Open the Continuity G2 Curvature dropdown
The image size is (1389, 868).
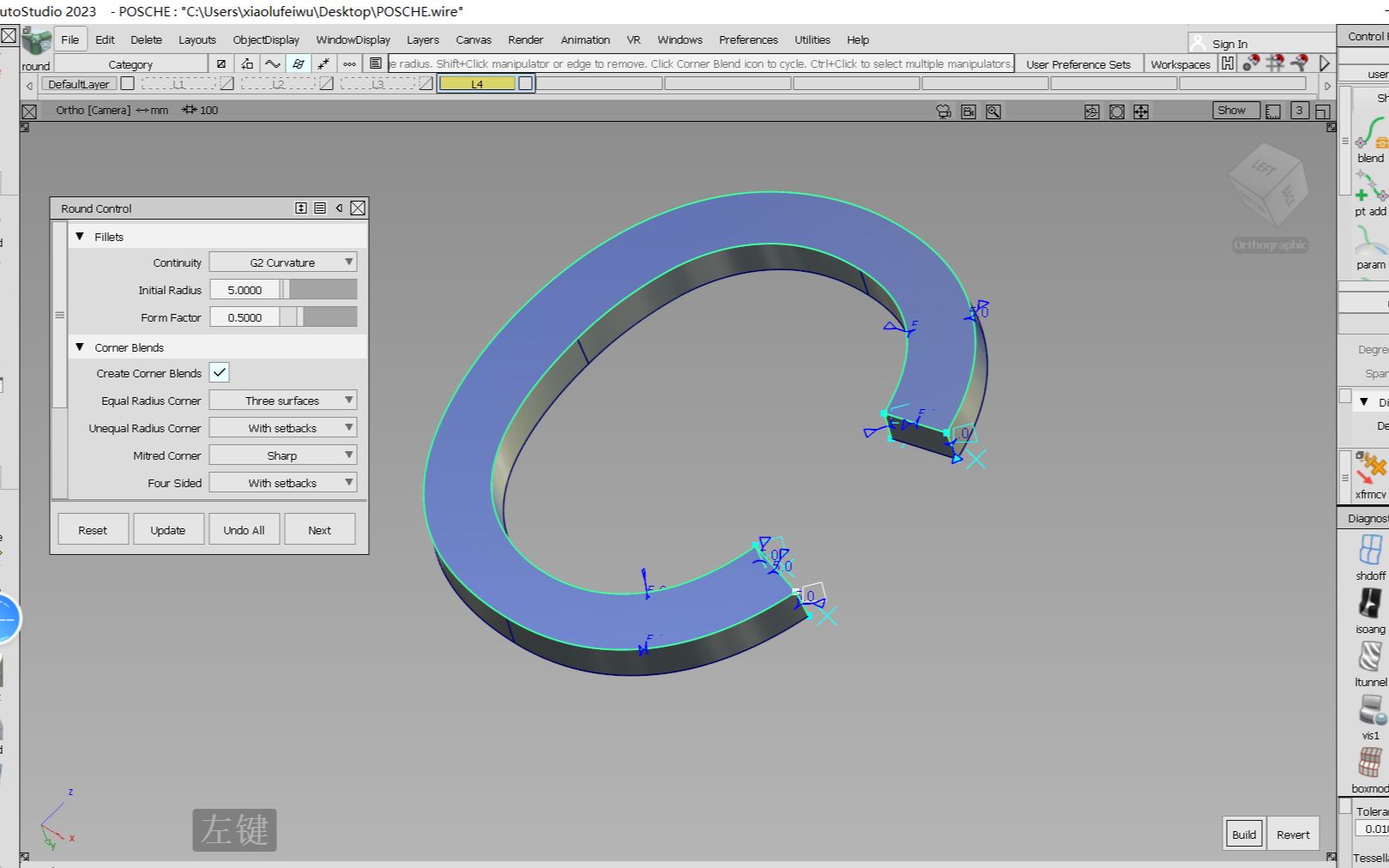coord(282,262)
